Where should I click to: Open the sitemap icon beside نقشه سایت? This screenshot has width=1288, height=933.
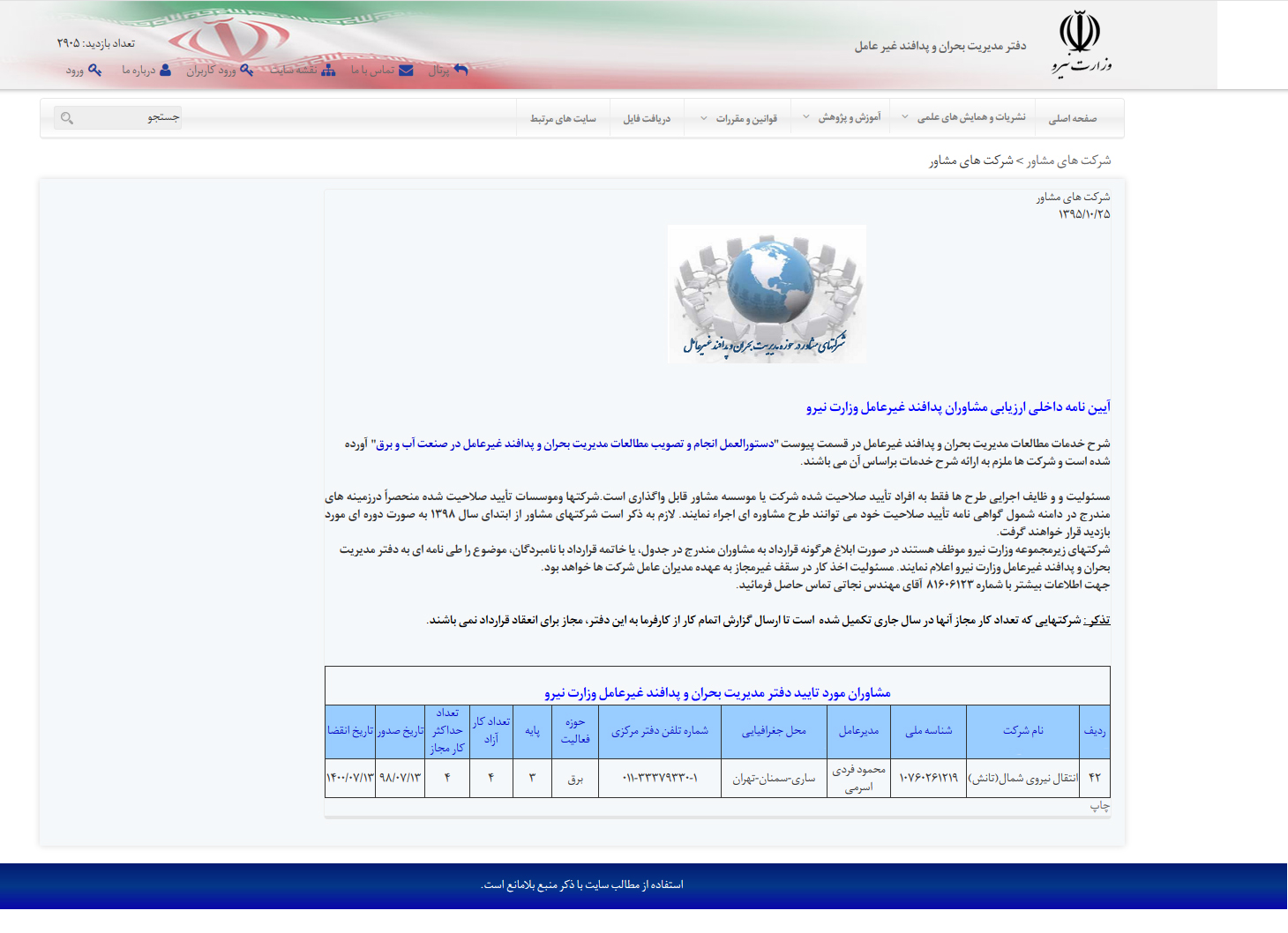click(328, 71)
